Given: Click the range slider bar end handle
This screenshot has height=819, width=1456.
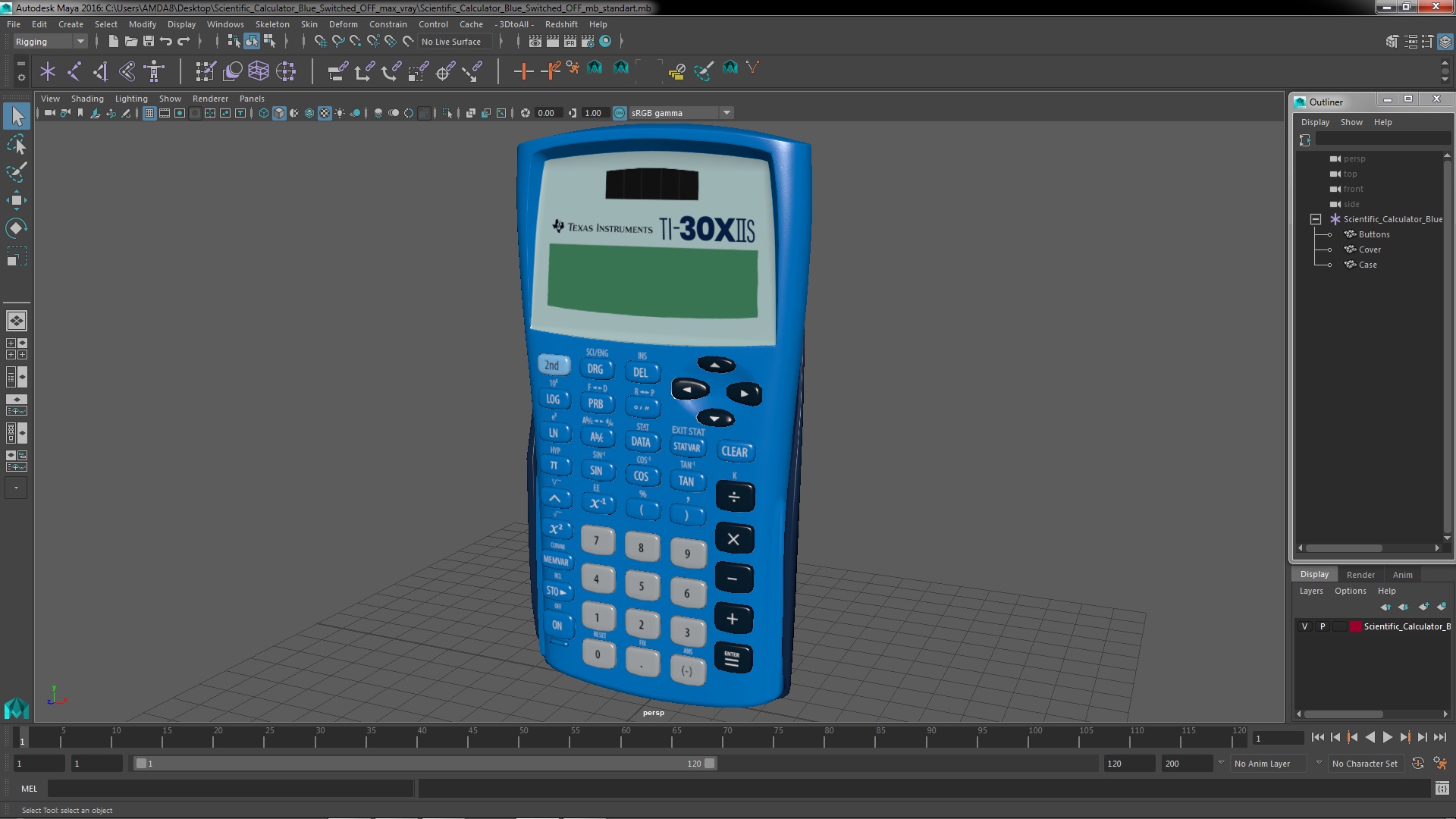Looking at the screenshot, I should 710,764.
